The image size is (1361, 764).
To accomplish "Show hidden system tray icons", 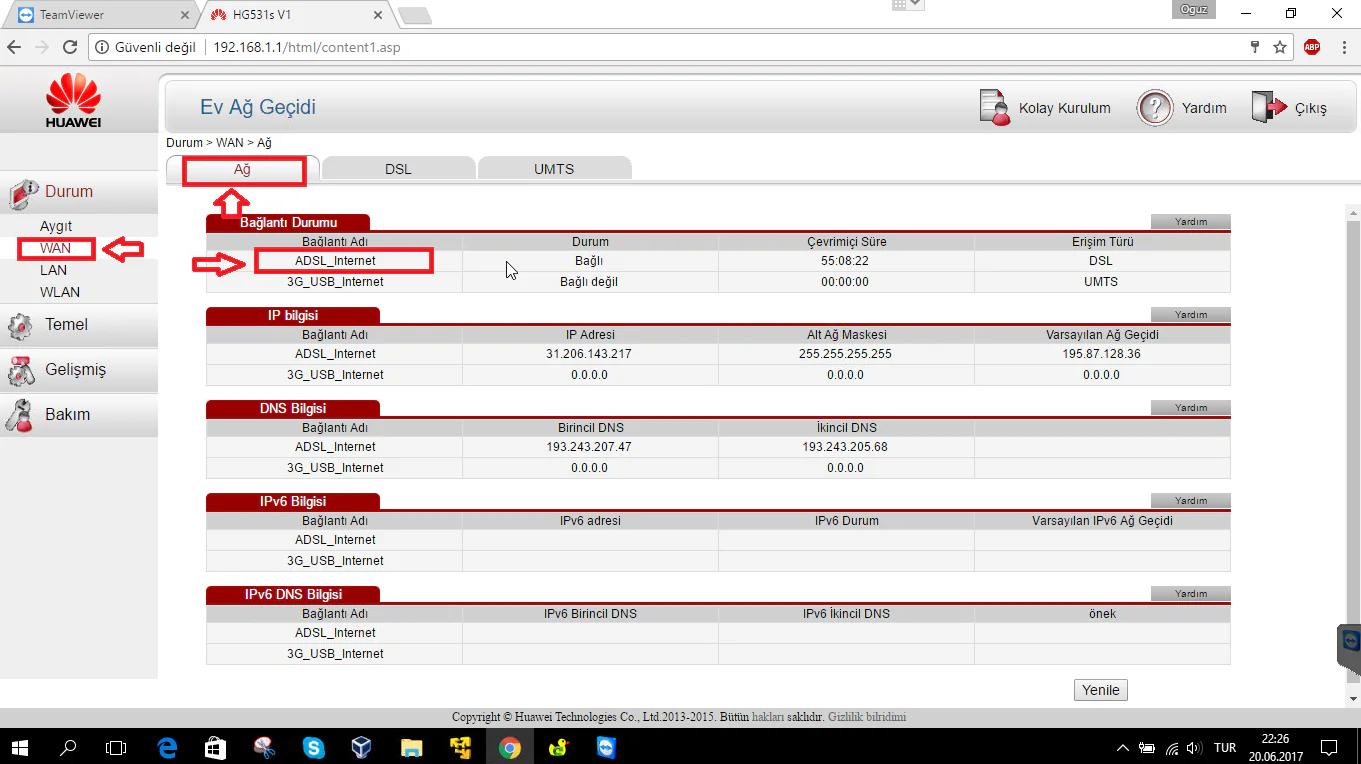I will (x=1123, y=748).
